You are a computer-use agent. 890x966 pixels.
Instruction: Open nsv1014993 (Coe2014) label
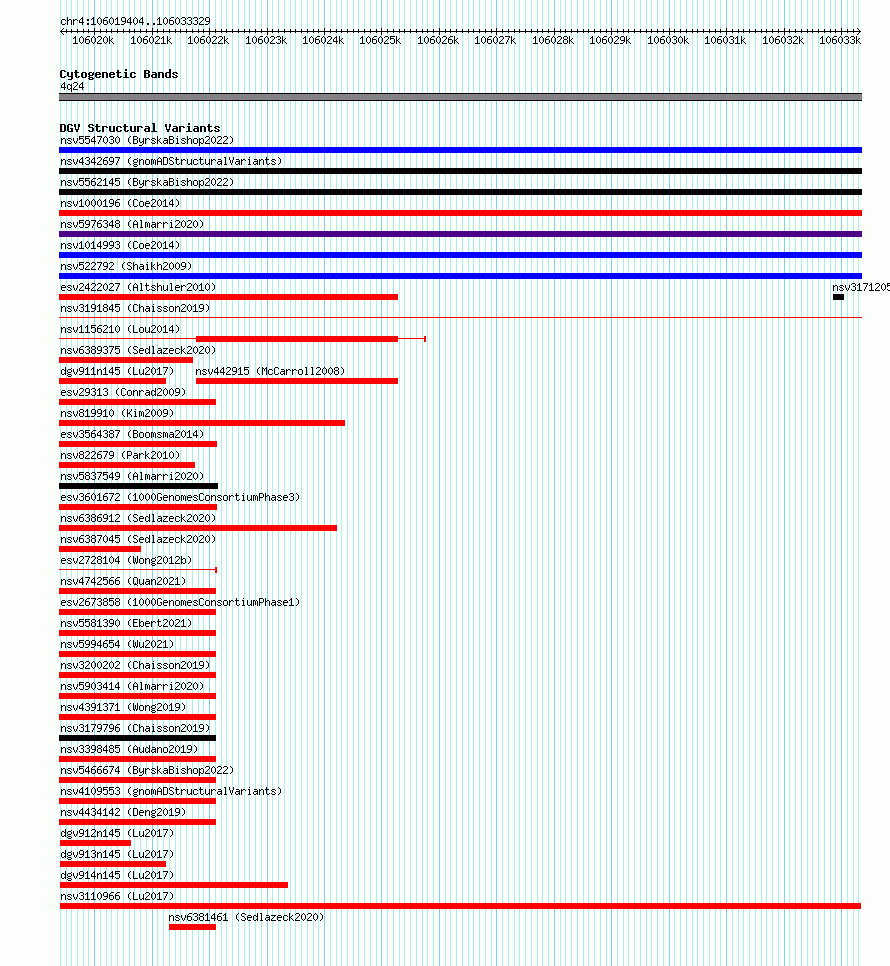tap(120, 245)
